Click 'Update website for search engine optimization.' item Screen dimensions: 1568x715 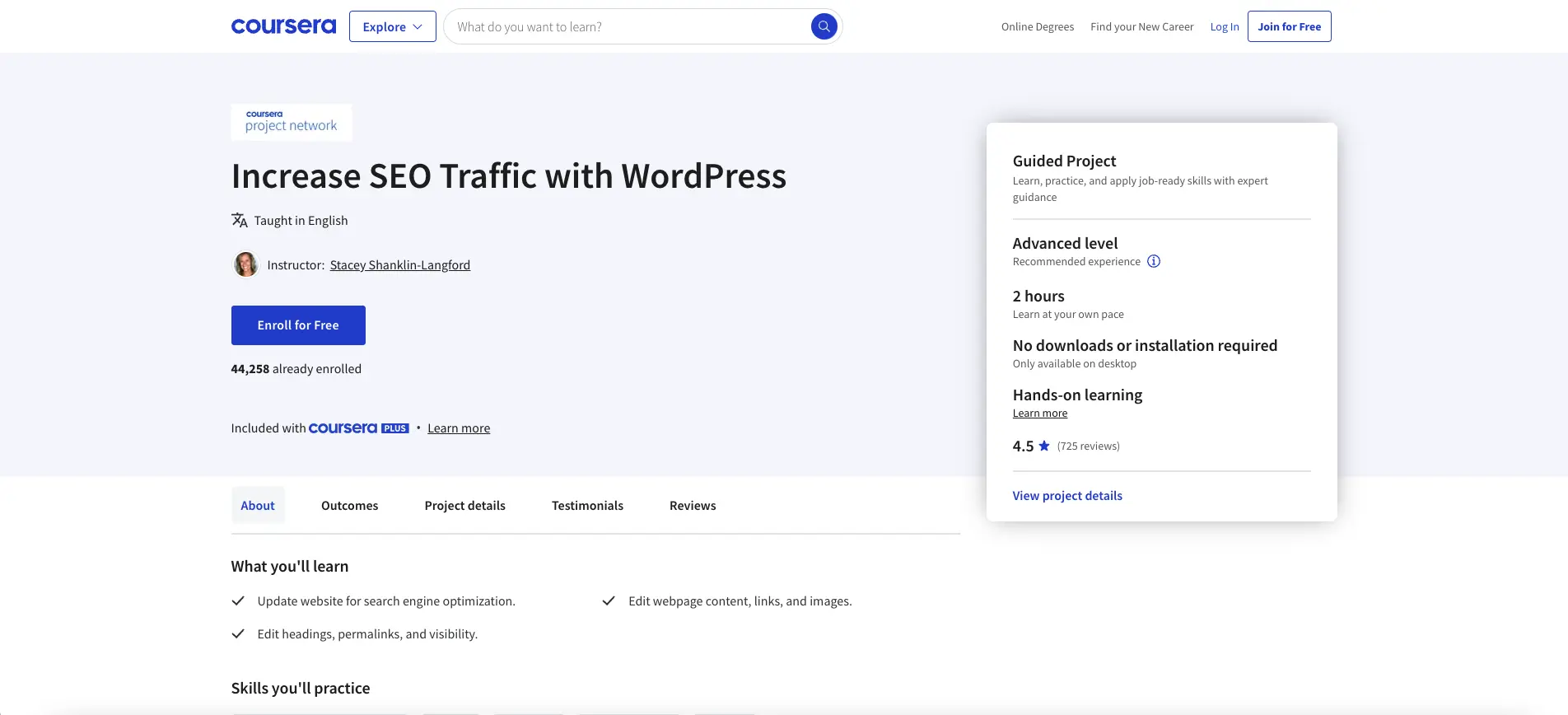click(x=386, y=601)
